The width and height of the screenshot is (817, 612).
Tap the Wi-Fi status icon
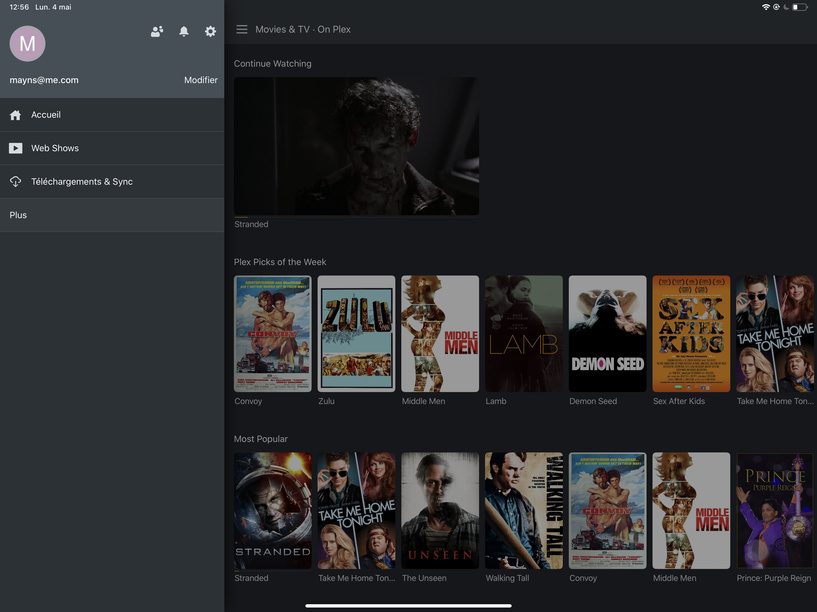tap(766, 7)
